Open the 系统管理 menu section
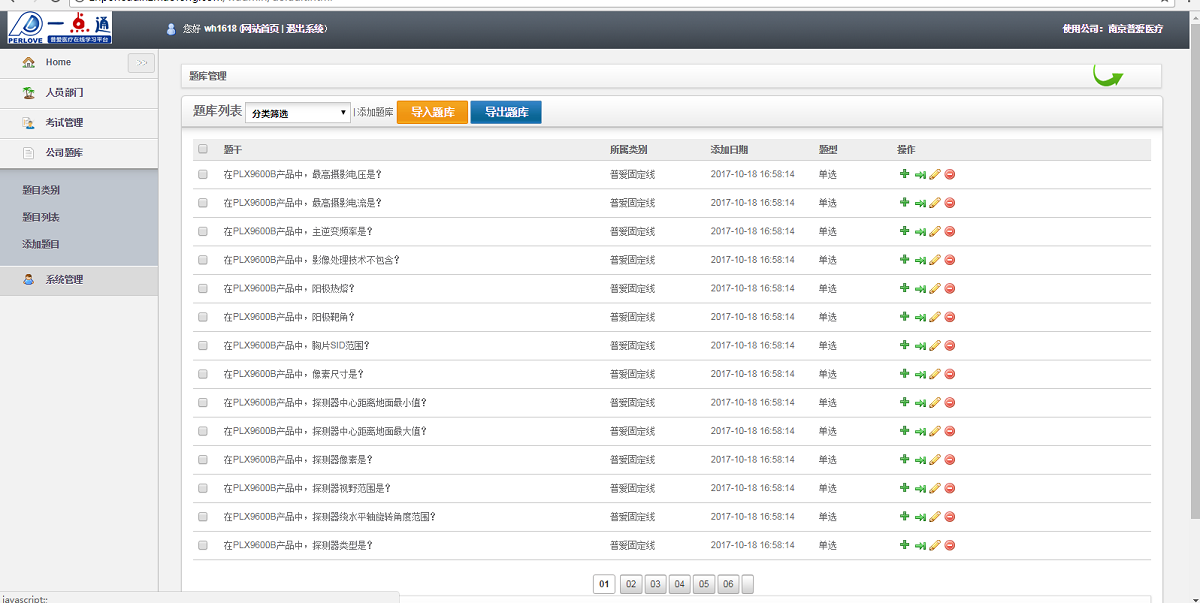Screen dimensions: 1200x603 64,280
